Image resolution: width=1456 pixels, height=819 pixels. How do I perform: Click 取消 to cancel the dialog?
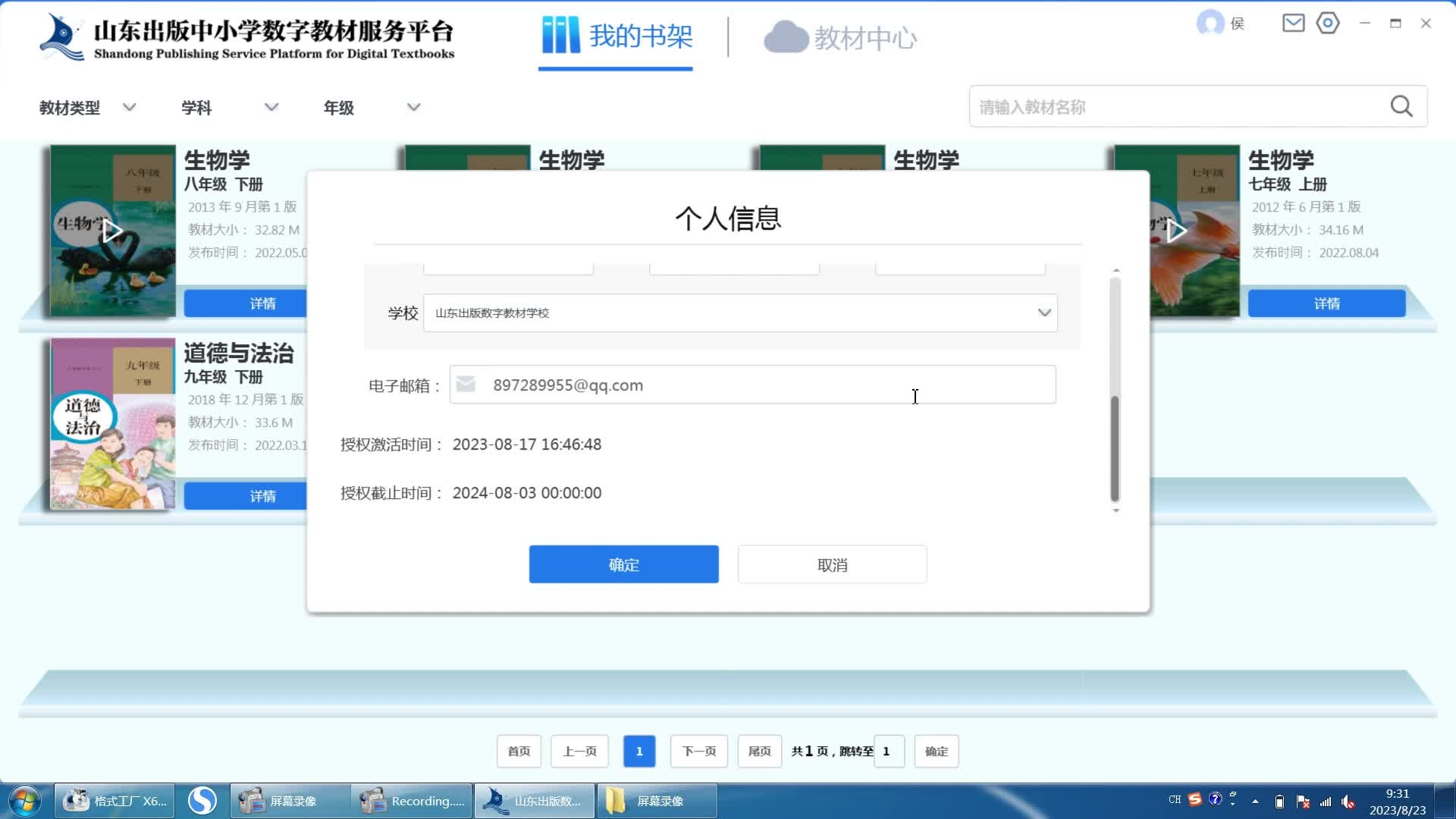click(x=832, y=564)
